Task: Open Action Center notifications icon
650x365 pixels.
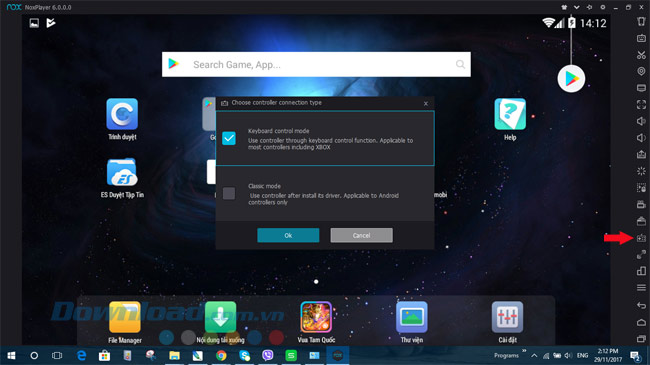Action: pyautogui.click(x=635, y=355)
